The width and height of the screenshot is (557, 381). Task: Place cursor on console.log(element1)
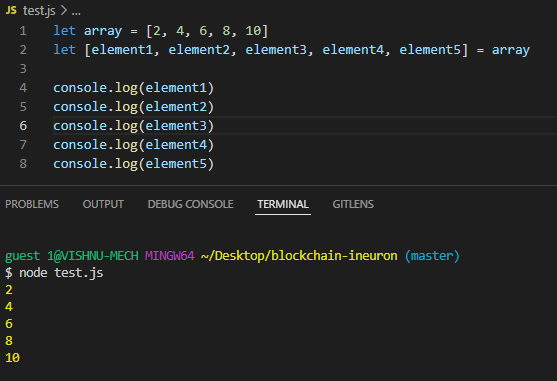(134, 88)
